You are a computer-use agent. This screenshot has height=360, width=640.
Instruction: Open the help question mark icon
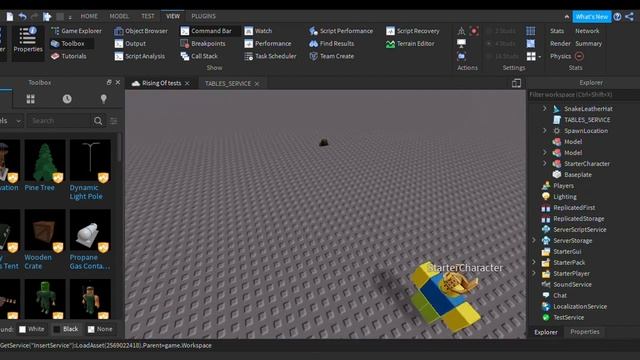pyautogui.click(x=617, y=16)
